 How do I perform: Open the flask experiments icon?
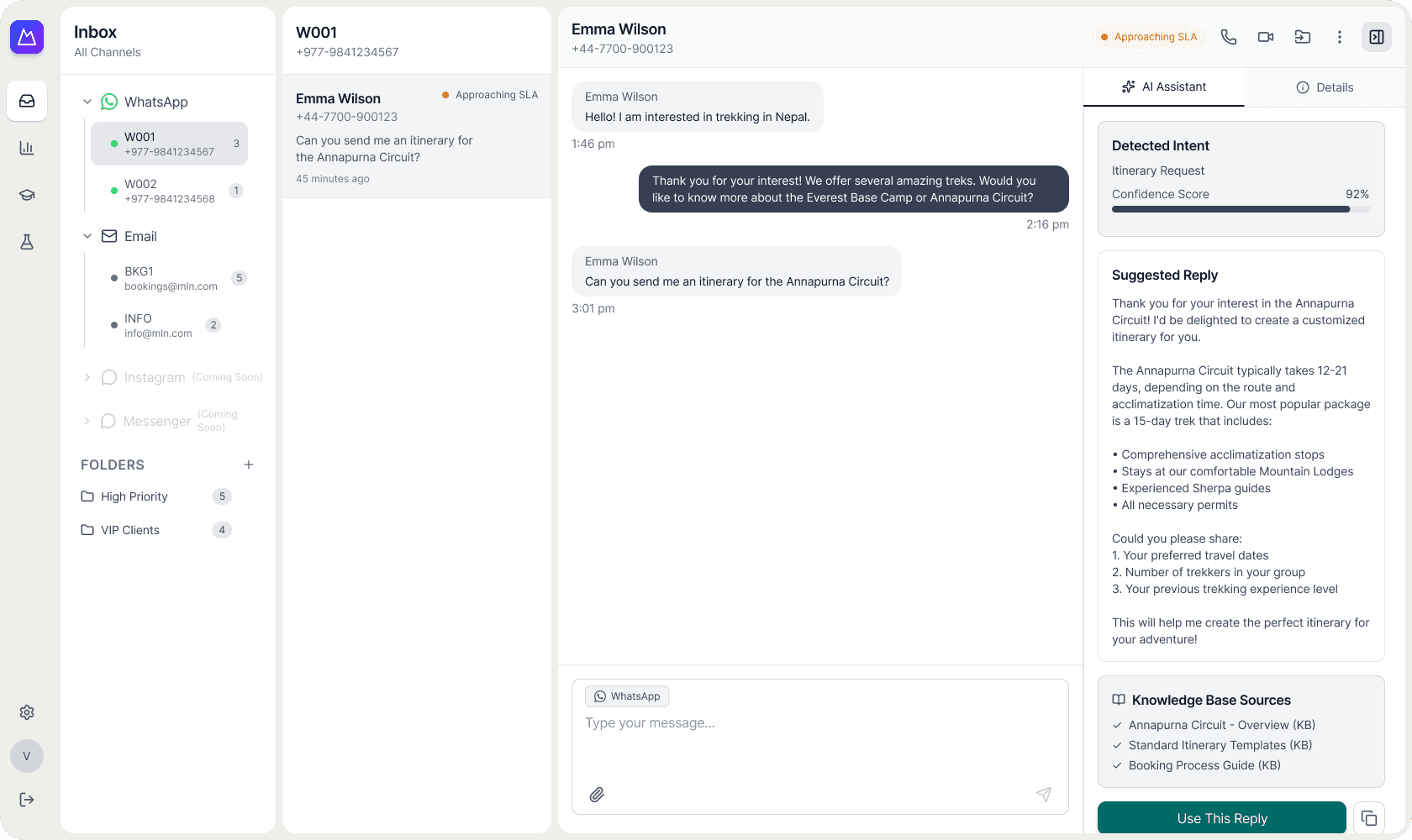tap(27, 242)
